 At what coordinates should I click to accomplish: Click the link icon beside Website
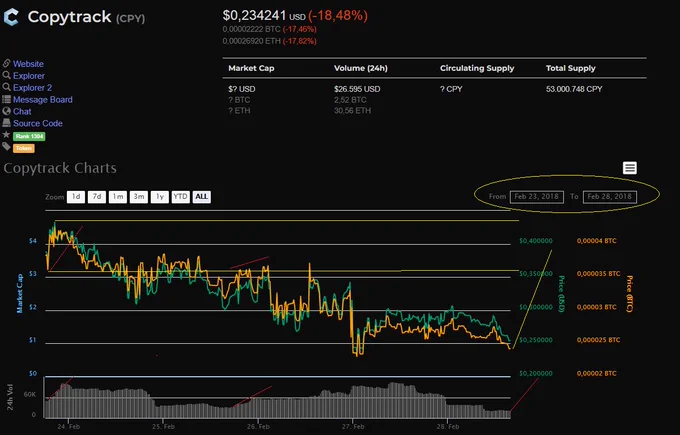pos(7,63)
